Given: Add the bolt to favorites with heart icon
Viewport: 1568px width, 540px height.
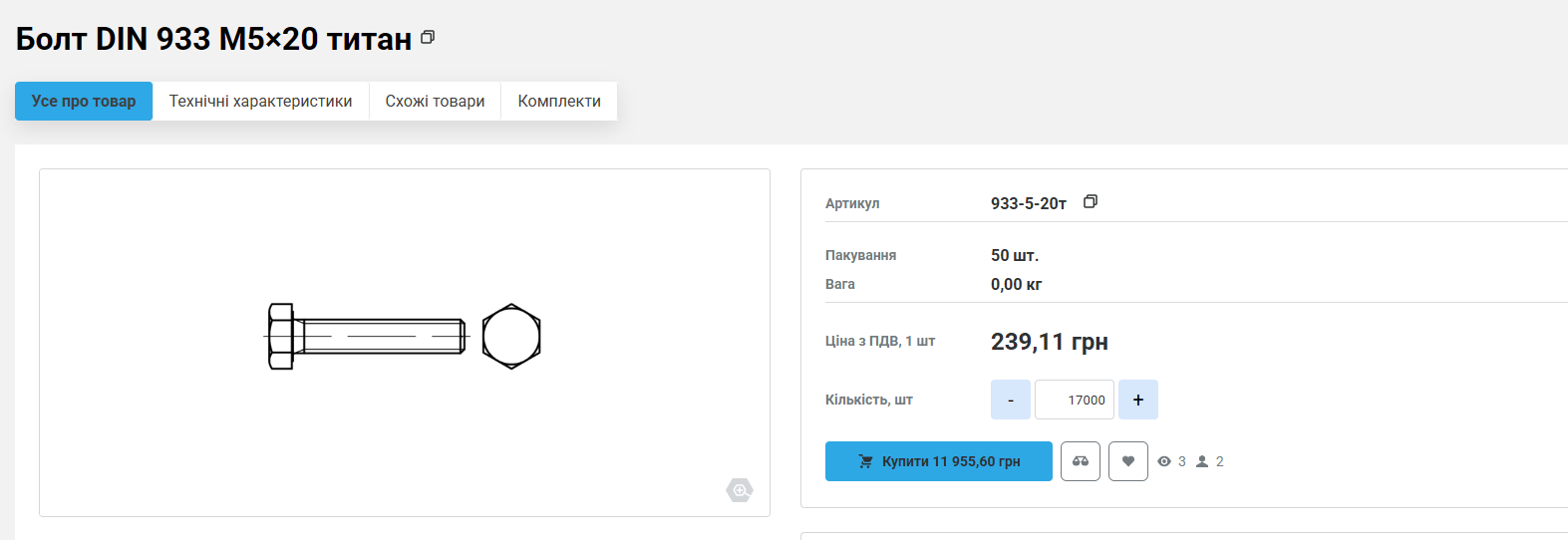Looking at the screenshot, I should [1128, 461].
